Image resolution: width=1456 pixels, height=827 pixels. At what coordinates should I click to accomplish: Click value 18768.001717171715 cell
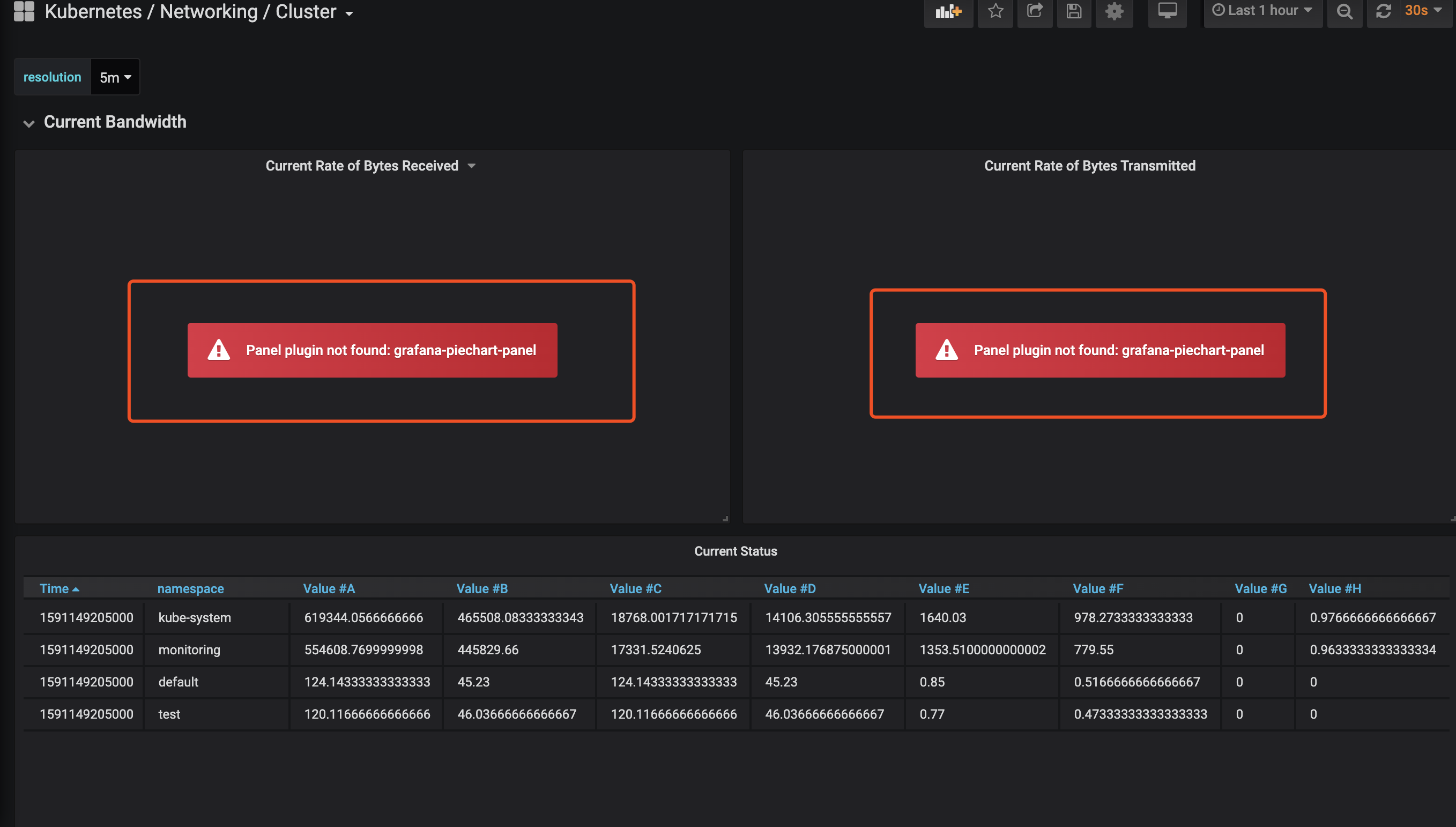point(673,617)
